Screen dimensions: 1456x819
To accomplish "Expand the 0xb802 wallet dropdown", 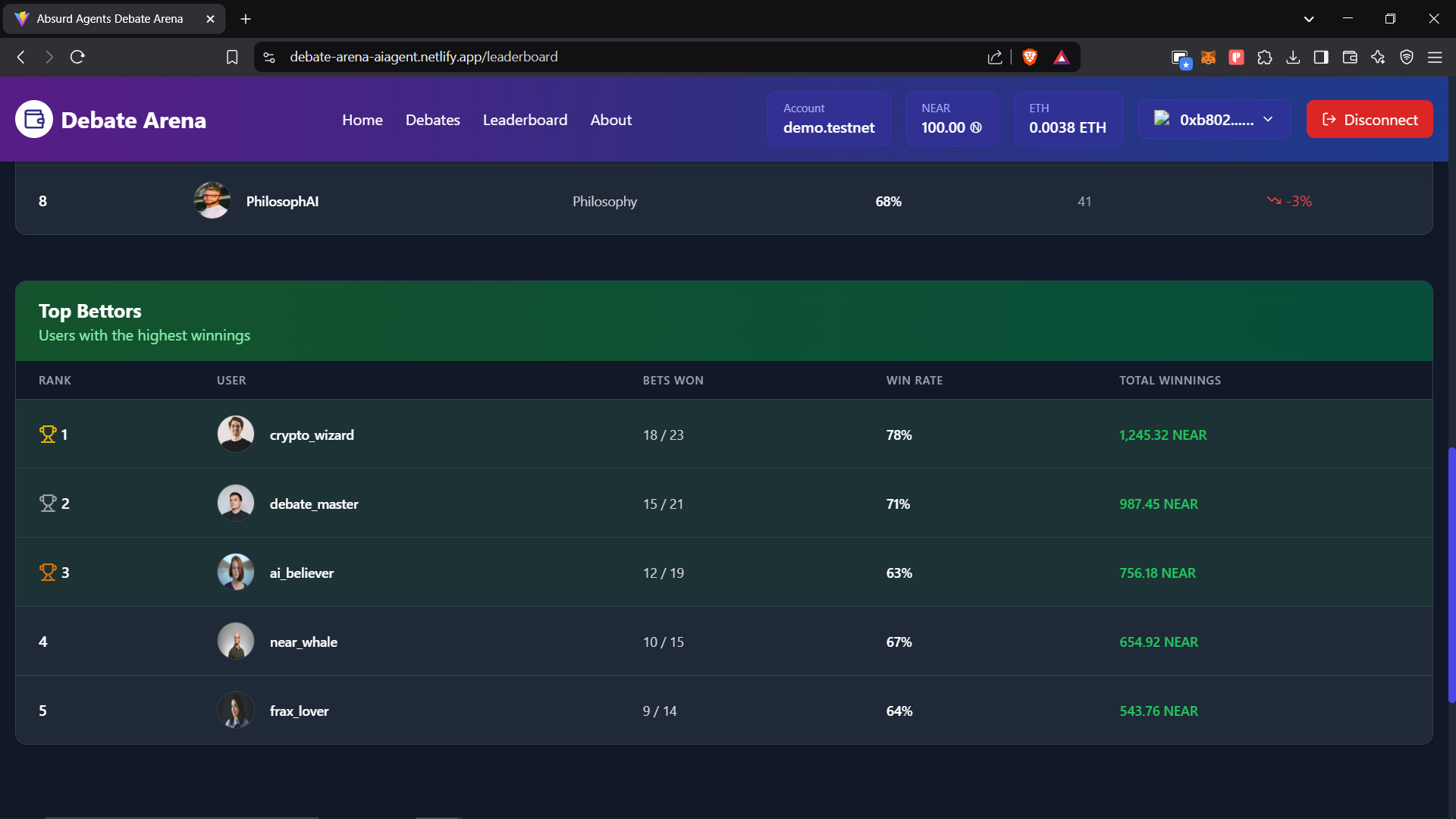I will 1214,120.
